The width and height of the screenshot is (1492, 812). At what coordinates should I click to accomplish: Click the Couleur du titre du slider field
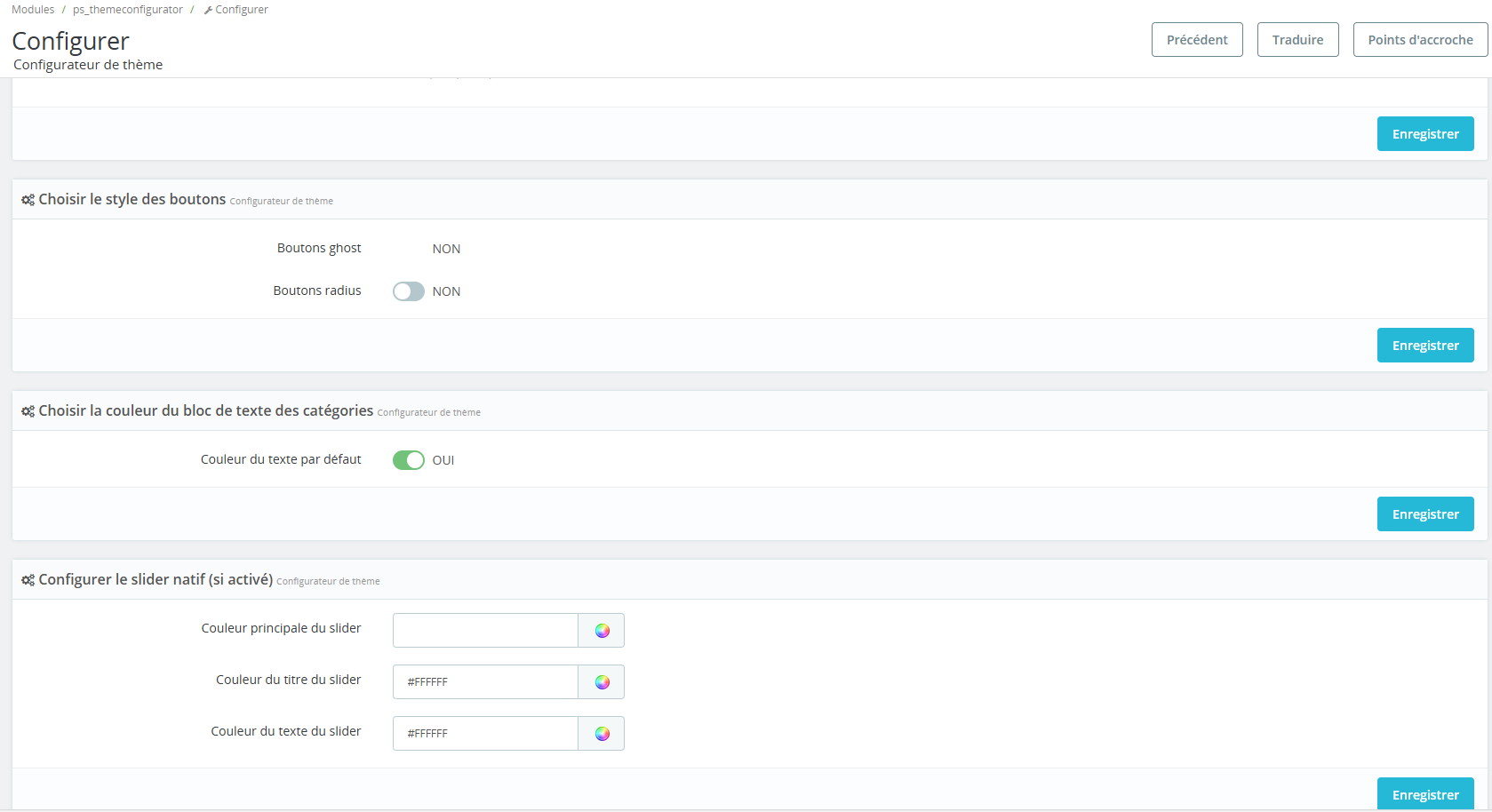point(485,682)
